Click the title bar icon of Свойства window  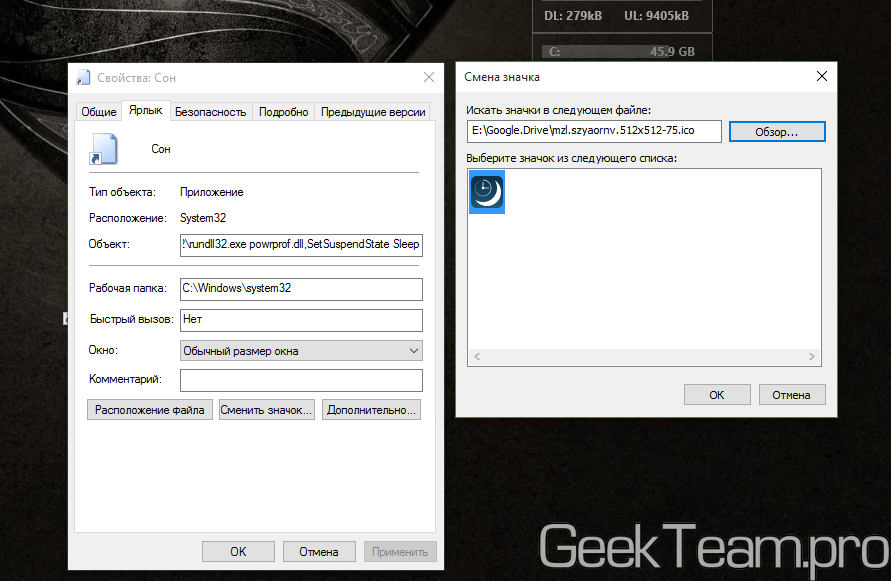click(x=83, y=77)
